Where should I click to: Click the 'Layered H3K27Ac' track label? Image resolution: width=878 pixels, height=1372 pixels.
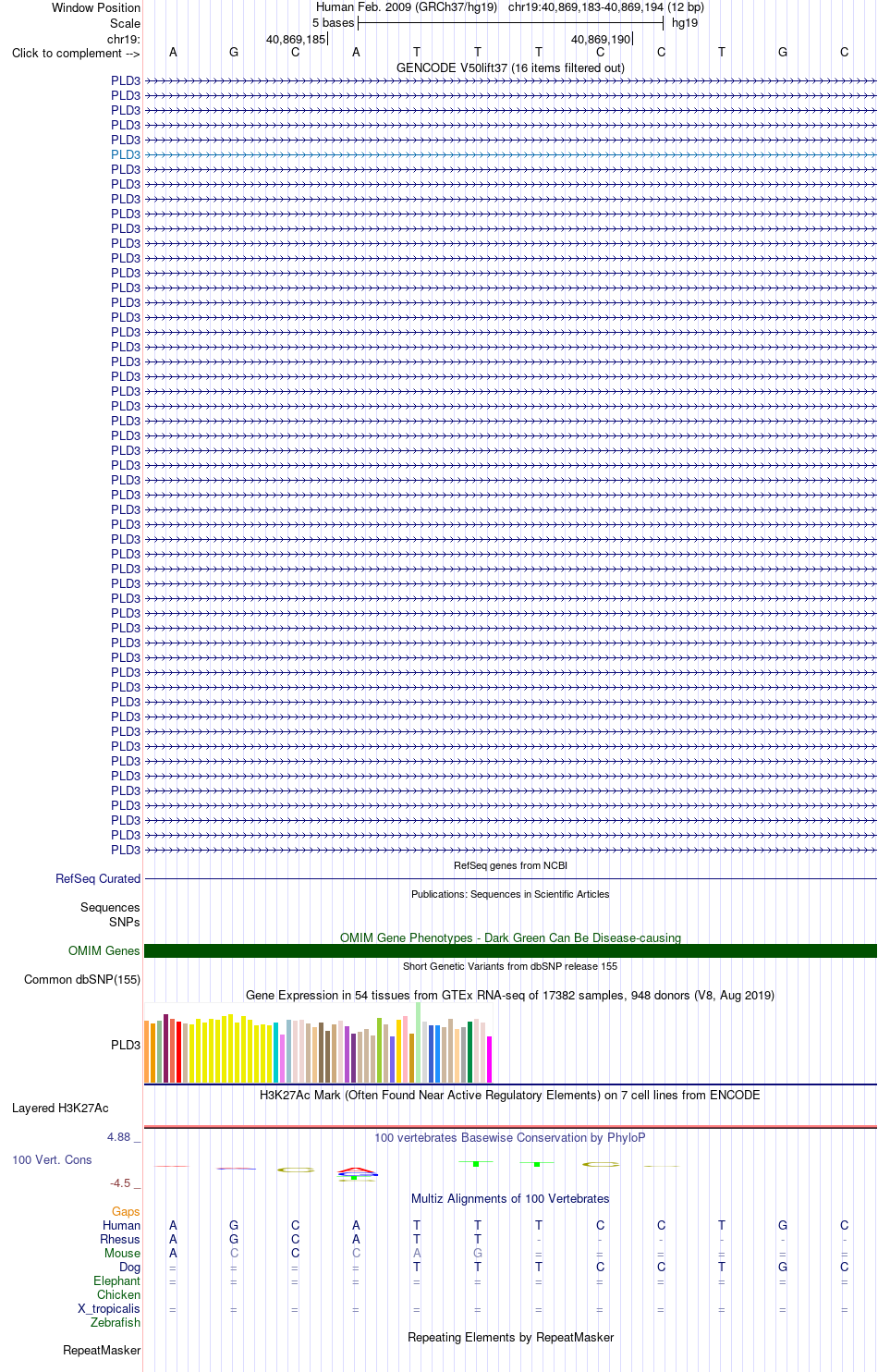pos(60,1109)
